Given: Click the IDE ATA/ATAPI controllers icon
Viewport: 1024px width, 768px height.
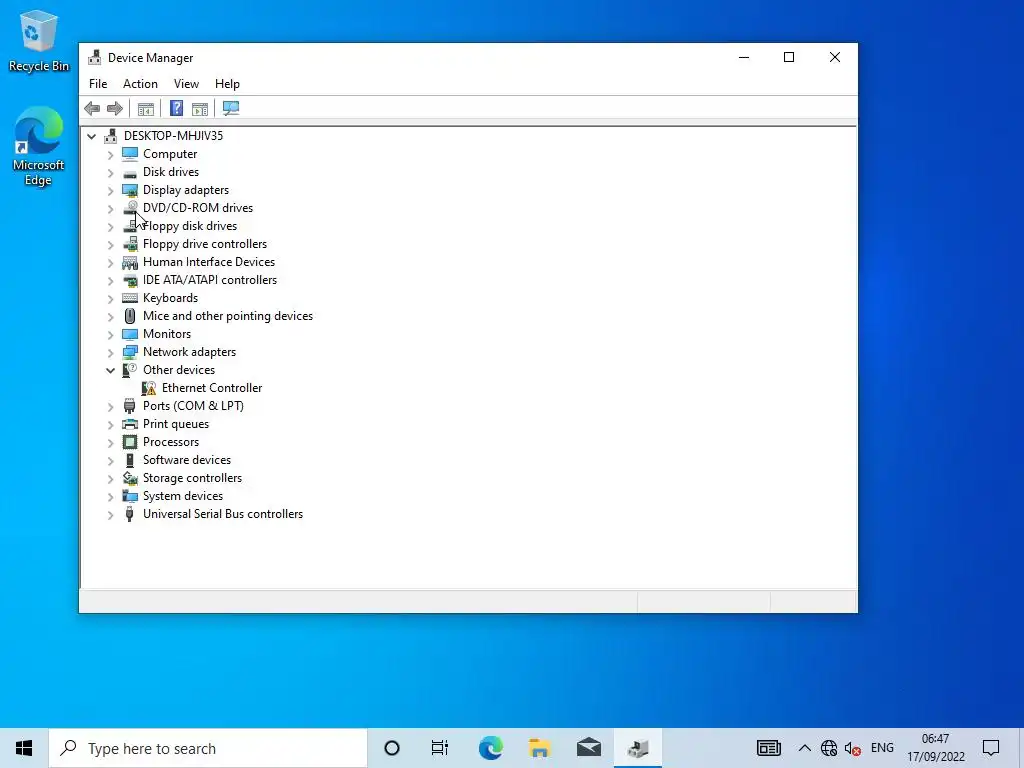Looking at the screenshot, I should coord(130,280).
